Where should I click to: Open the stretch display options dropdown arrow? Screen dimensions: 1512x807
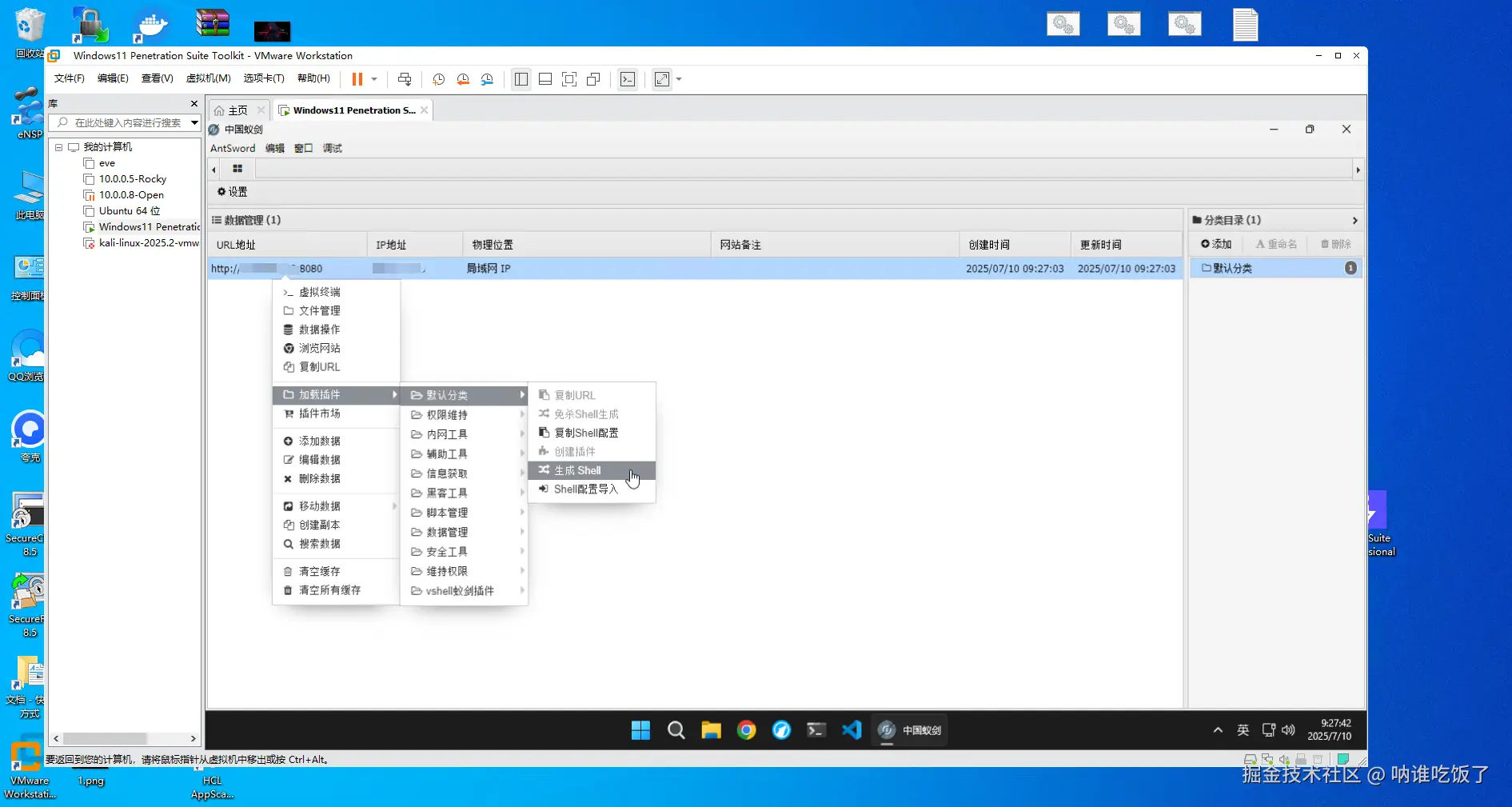tap(679, 79)
